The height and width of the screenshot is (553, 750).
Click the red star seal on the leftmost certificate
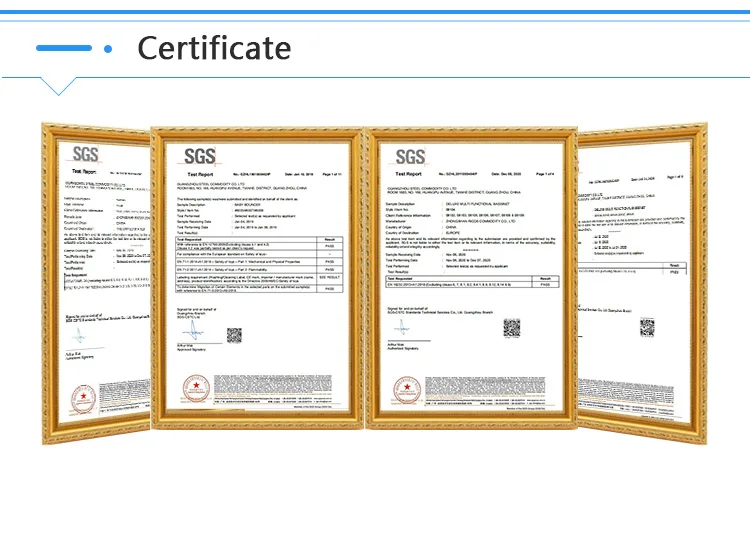coord(83,398)
